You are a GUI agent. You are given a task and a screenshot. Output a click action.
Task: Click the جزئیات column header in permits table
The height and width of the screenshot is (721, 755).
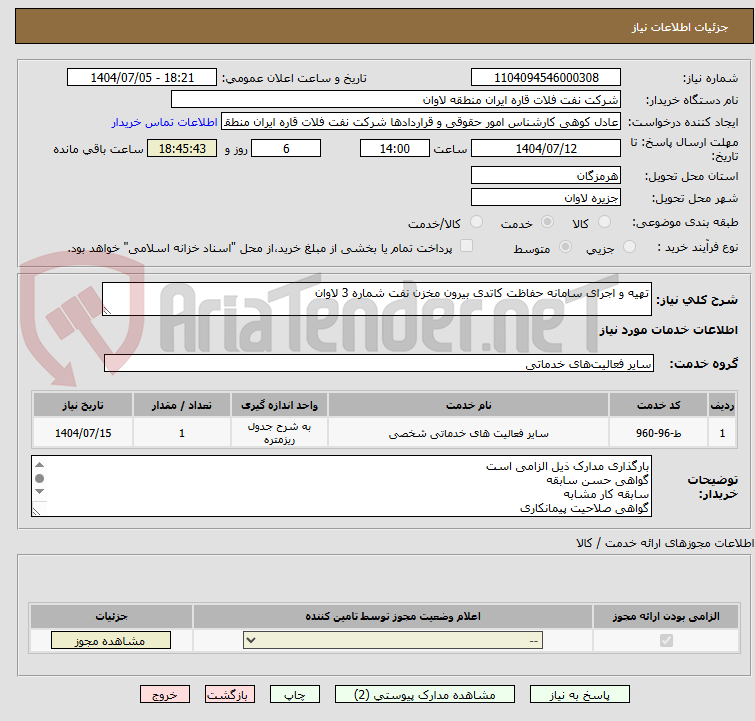[111, 616]
